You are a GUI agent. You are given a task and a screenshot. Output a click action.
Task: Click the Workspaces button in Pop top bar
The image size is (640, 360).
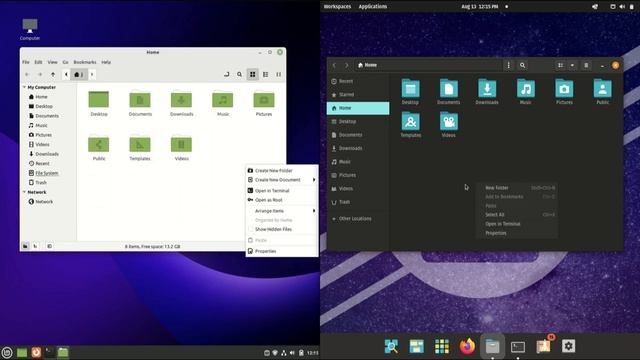point(337,7)
